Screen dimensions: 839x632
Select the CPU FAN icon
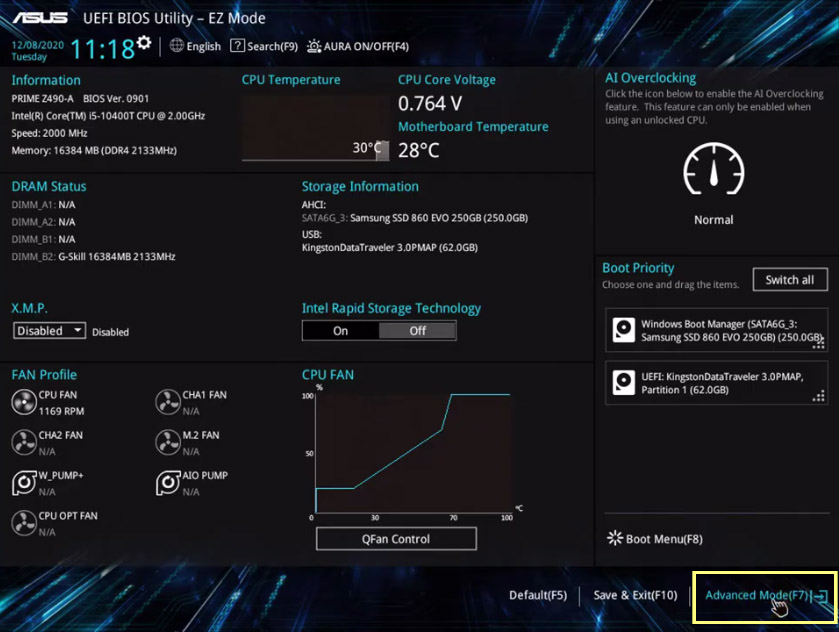(24, 402)
